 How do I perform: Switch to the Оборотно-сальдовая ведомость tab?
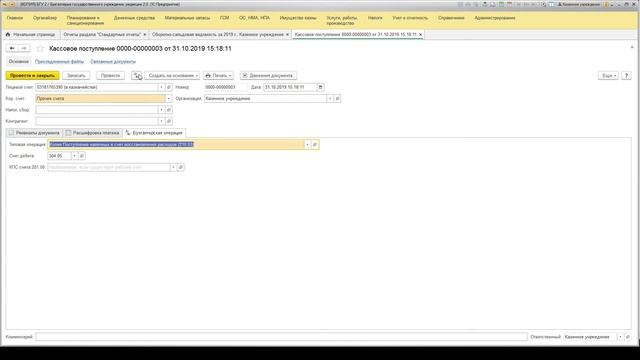[218, 35]
